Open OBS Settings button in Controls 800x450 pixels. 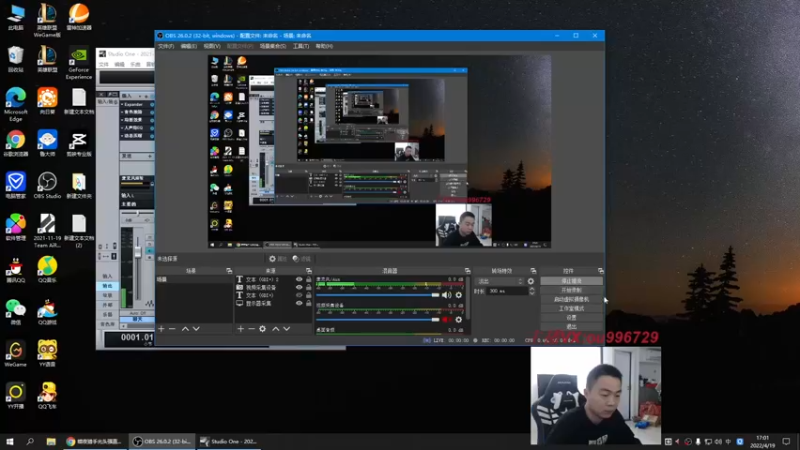point(571,318)
